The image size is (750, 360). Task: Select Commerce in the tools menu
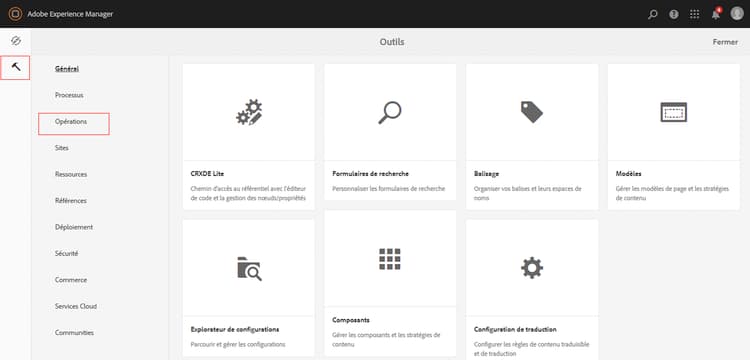[x=71, y=280]
